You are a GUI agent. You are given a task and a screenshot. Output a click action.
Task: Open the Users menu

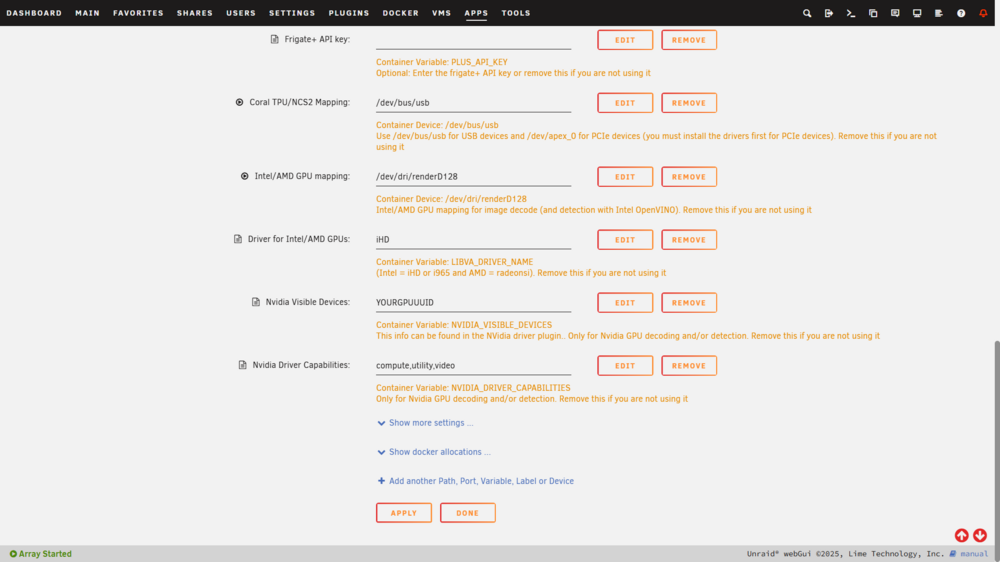(x=240, y=13)
